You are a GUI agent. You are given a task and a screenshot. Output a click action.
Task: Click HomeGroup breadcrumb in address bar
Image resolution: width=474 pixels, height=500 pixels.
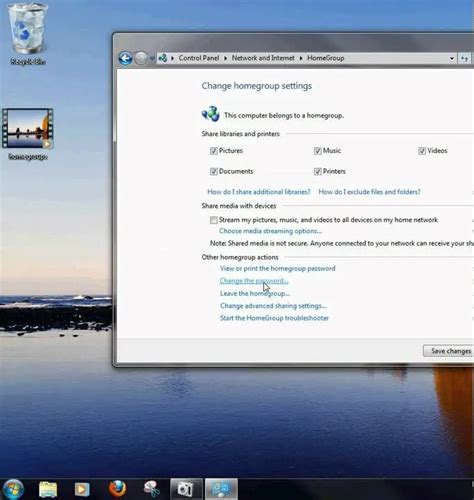coord(325,58)
